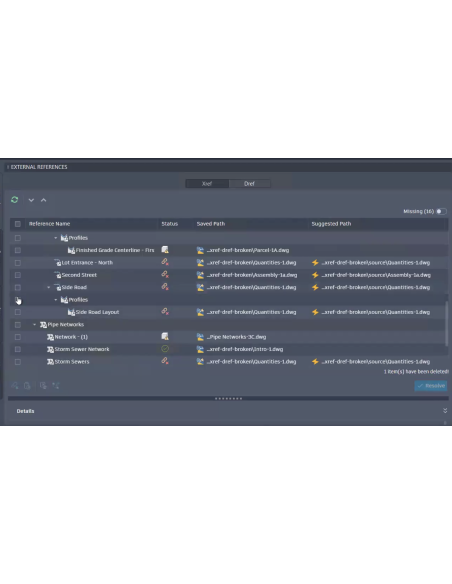Click the drawing file icon beside Pipe Networks-3C.dwg
The width and height of the screenshot is (452, 584).
200,337
